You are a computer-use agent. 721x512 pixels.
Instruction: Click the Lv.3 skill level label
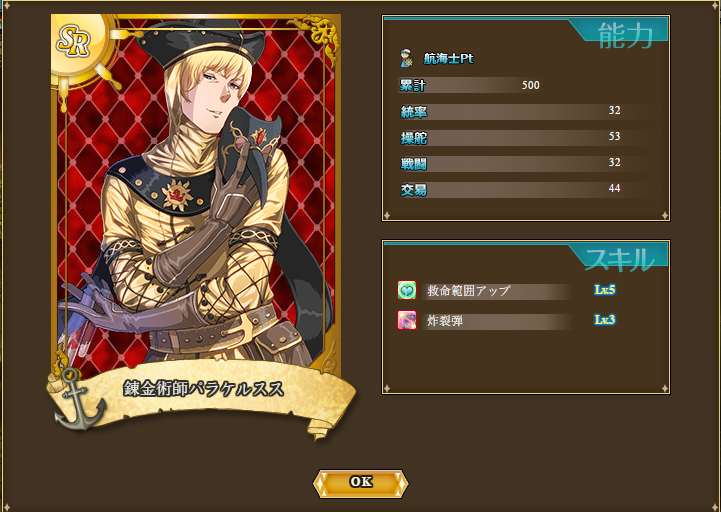pyautogui.click(x=605, y=319)
